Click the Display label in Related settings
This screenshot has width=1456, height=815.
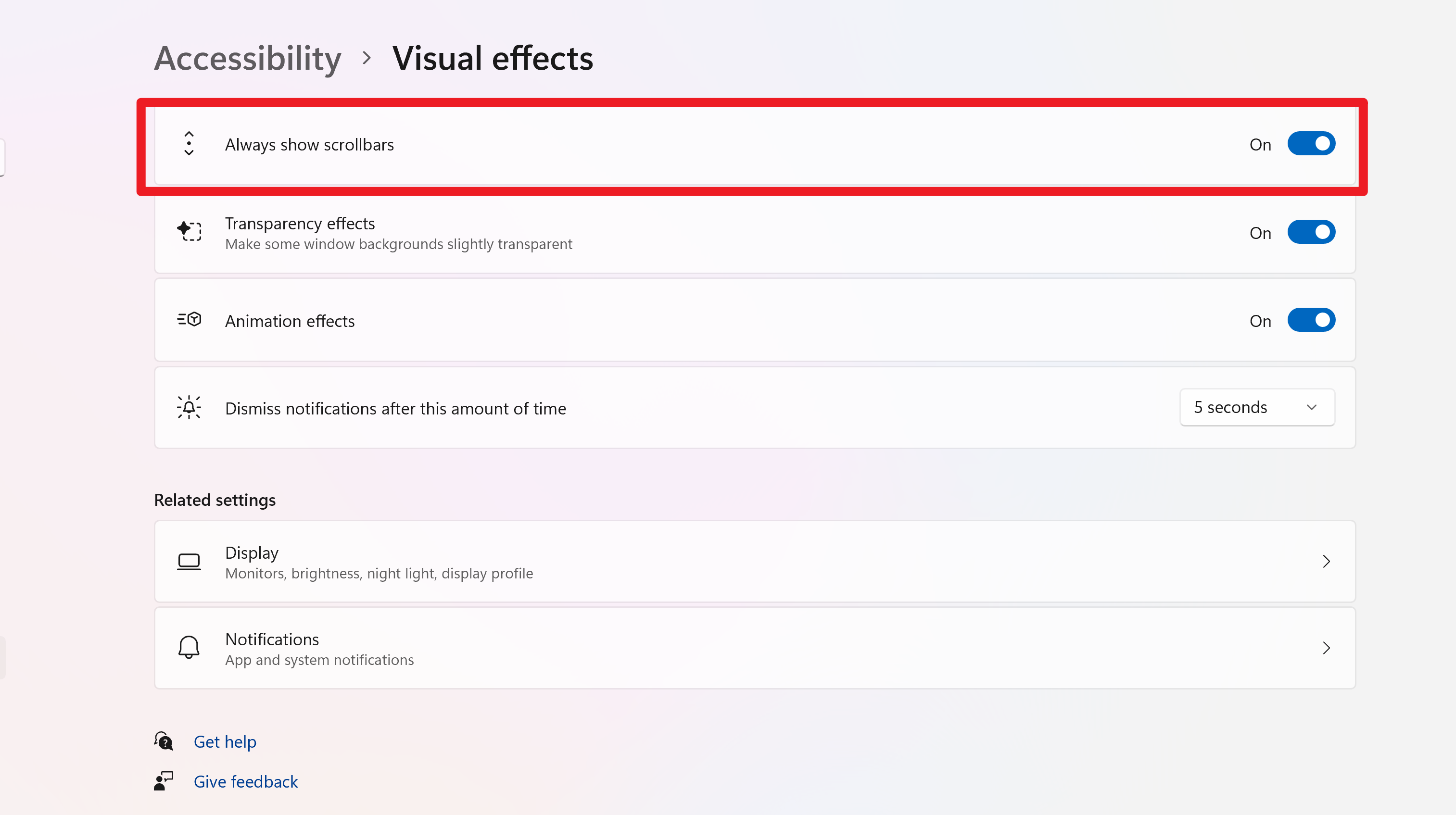(252, 553)
